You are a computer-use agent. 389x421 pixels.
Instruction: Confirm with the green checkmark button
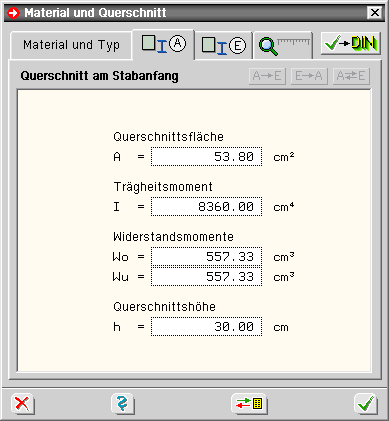[x=366, y=404]
